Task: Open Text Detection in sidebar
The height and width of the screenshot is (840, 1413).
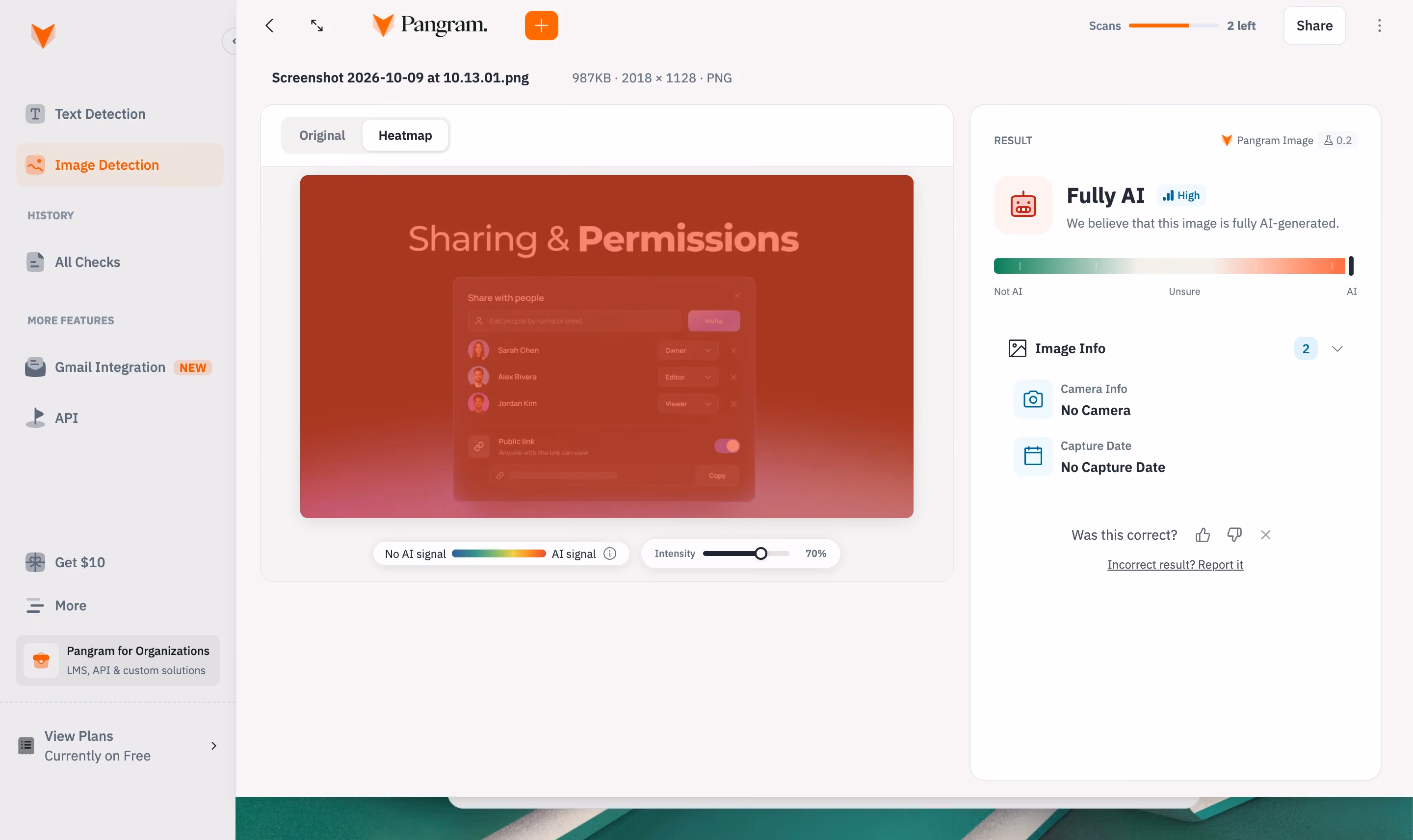Action: coord(119,114)
